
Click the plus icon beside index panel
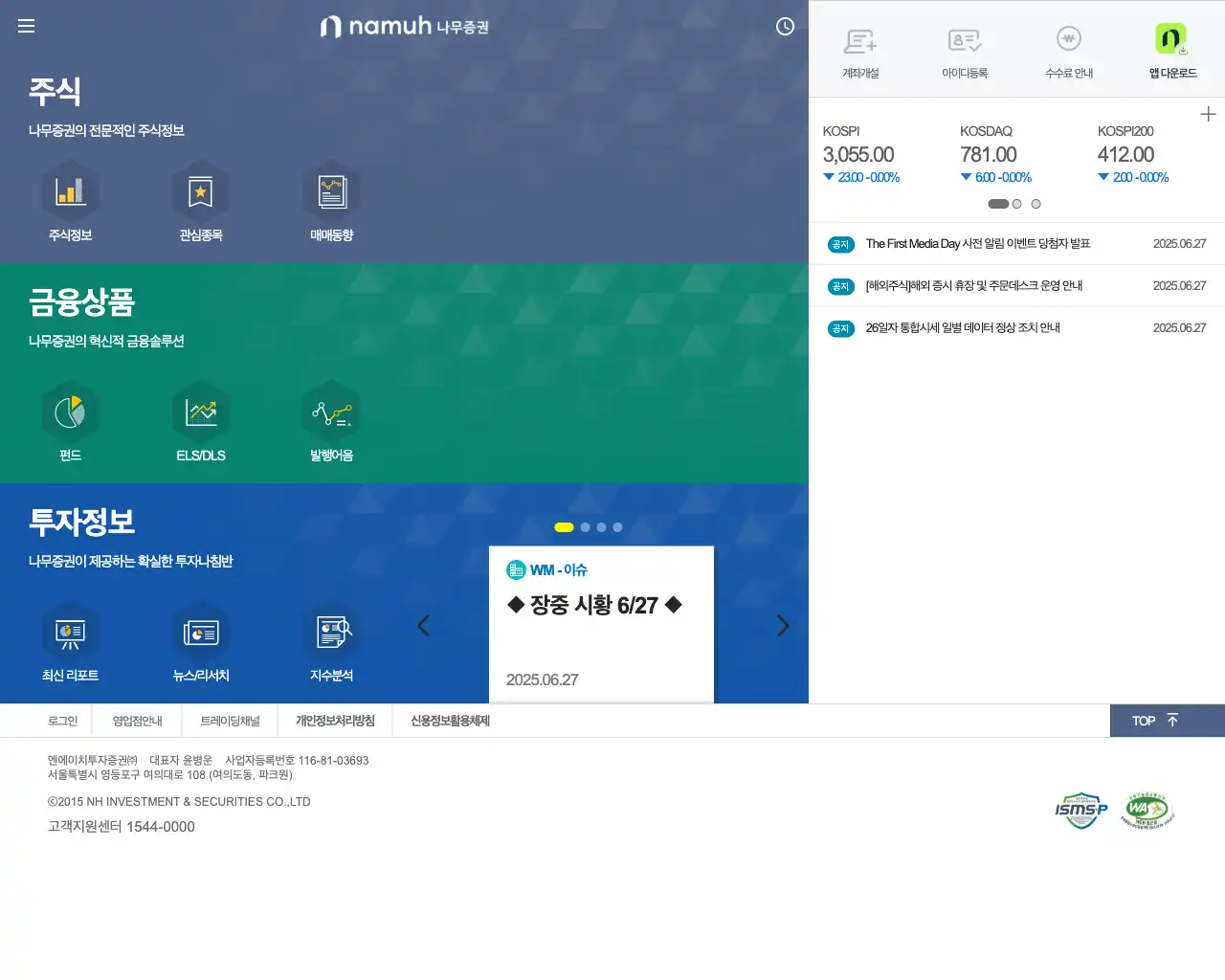pos(1208,114)
